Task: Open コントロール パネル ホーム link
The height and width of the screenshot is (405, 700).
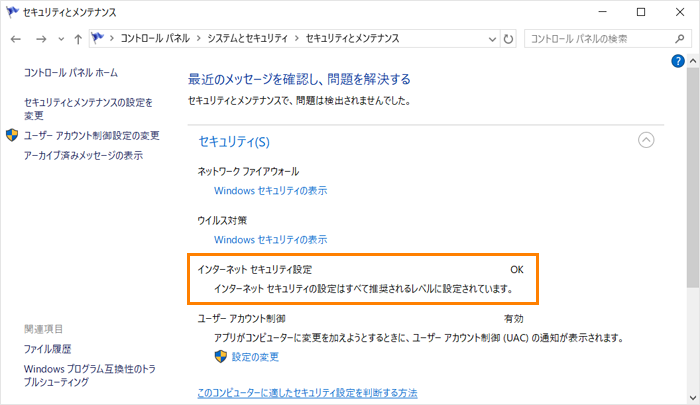Action: pyautogui.click(x=71, y=72)
